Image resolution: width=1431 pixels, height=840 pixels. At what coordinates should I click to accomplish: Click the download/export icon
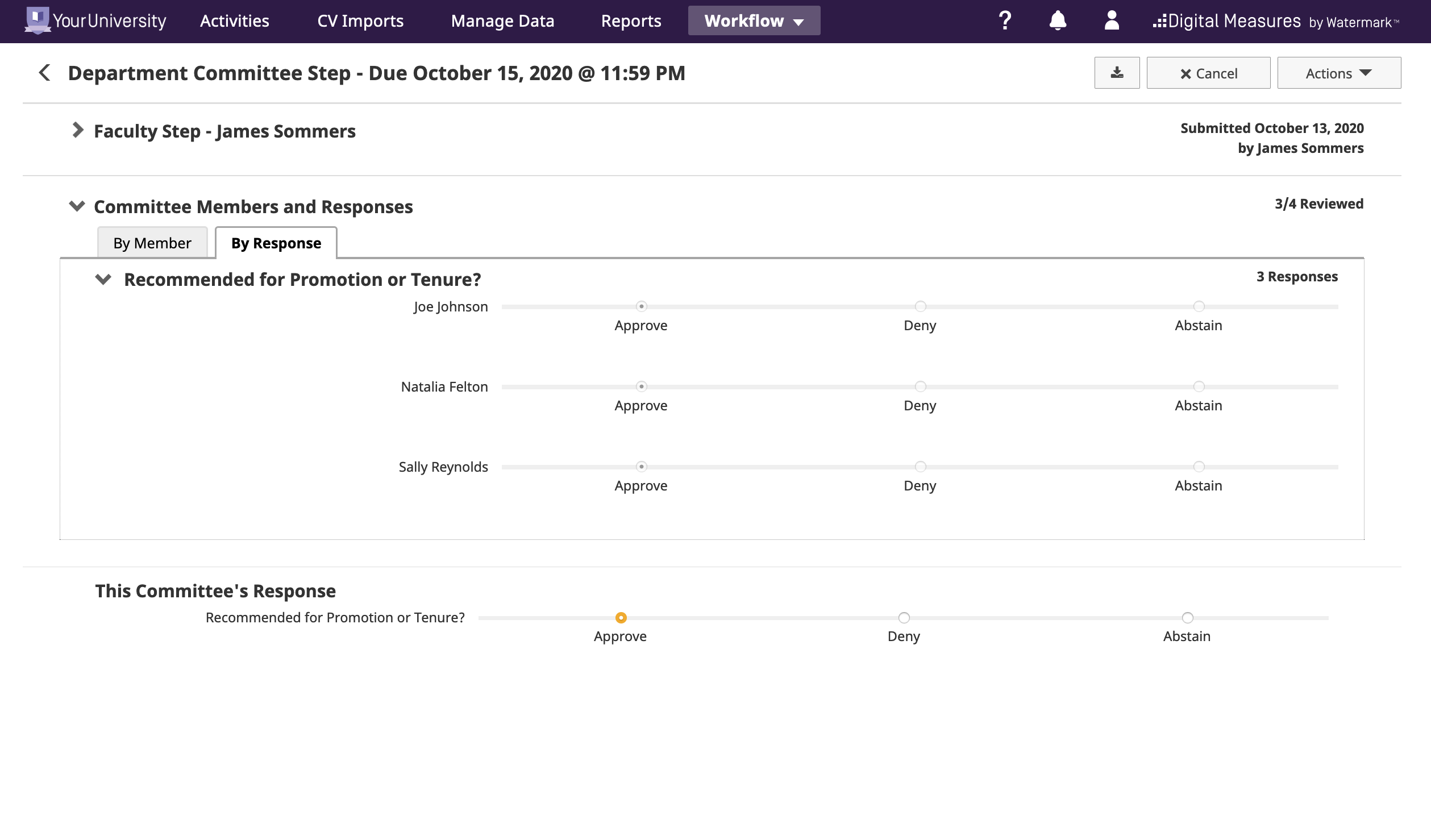point(1117,72)
